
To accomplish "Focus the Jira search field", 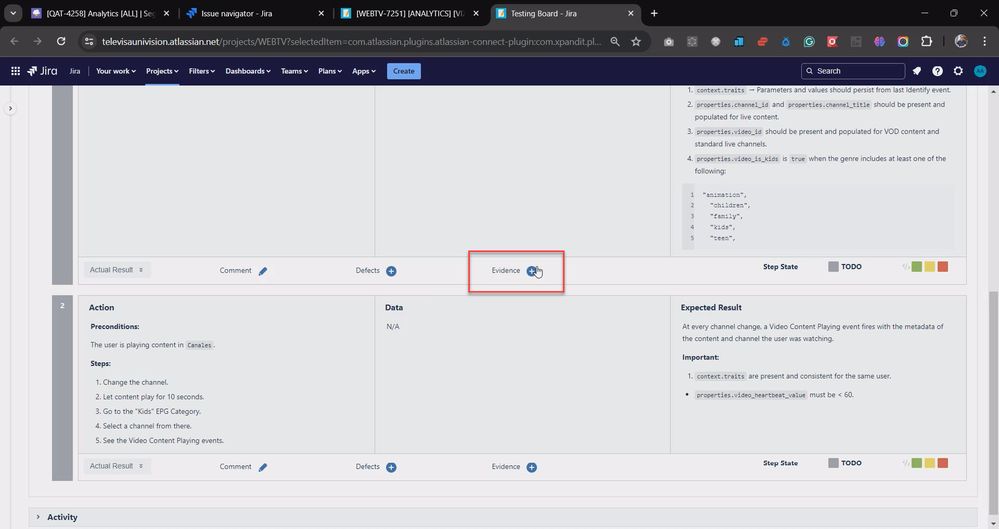I will 852,71.
